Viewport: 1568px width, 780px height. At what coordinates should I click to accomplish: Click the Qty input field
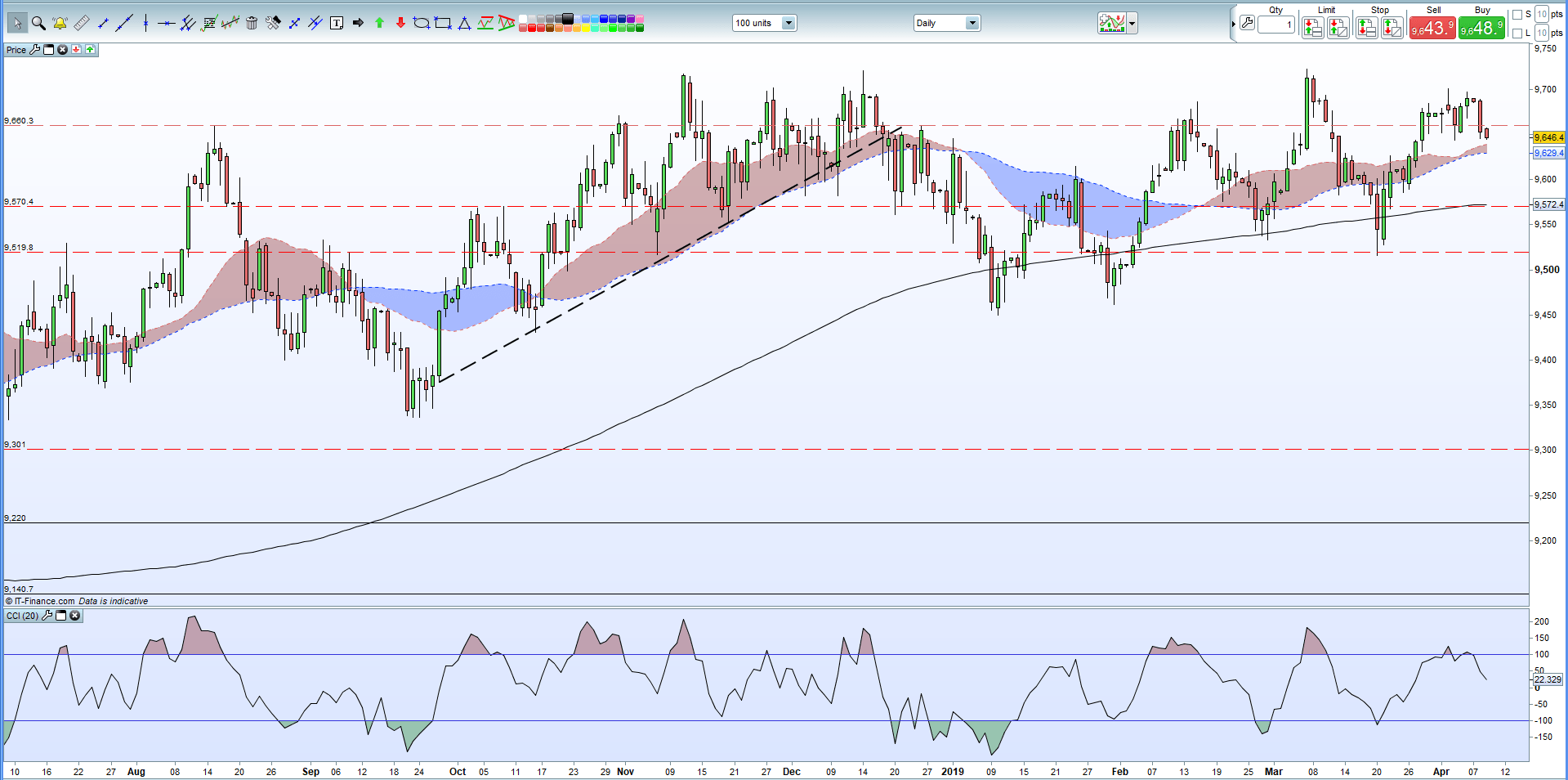coord(1276,25)
